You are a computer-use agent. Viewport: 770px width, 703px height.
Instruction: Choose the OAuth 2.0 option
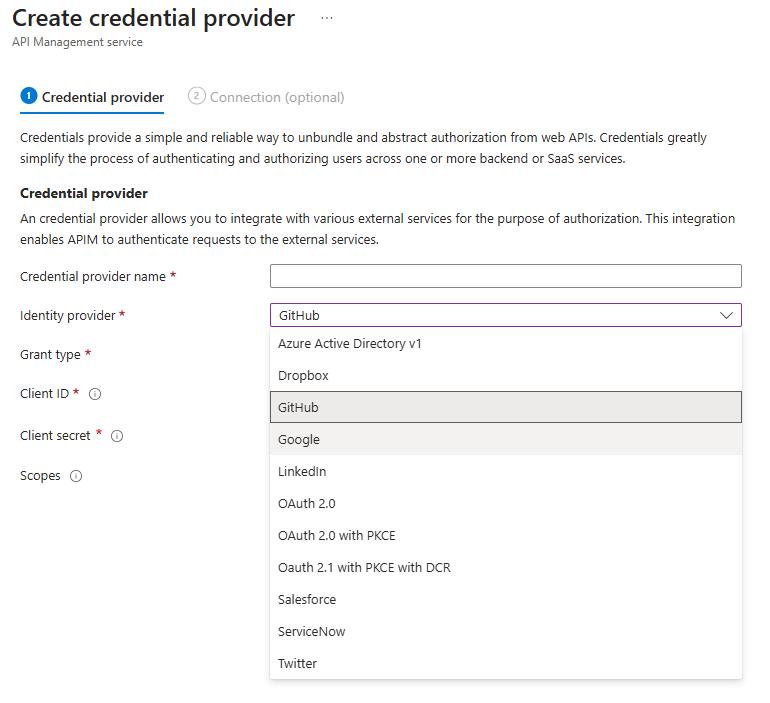[x=307, y=504]
